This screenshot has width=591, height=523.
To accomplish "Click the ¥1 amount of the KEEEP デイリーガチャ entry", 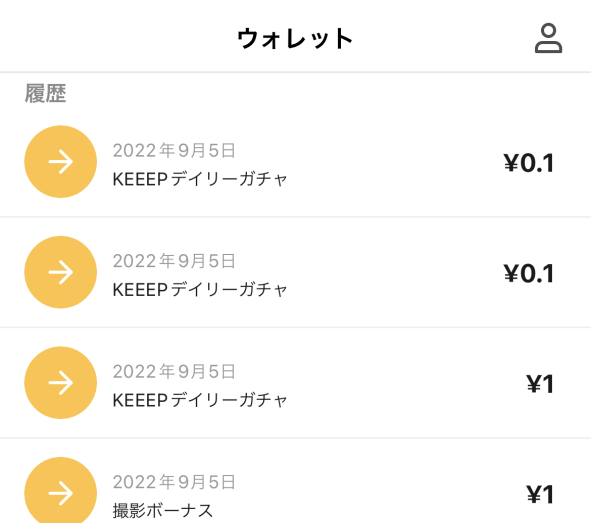I will click(540, 384).
